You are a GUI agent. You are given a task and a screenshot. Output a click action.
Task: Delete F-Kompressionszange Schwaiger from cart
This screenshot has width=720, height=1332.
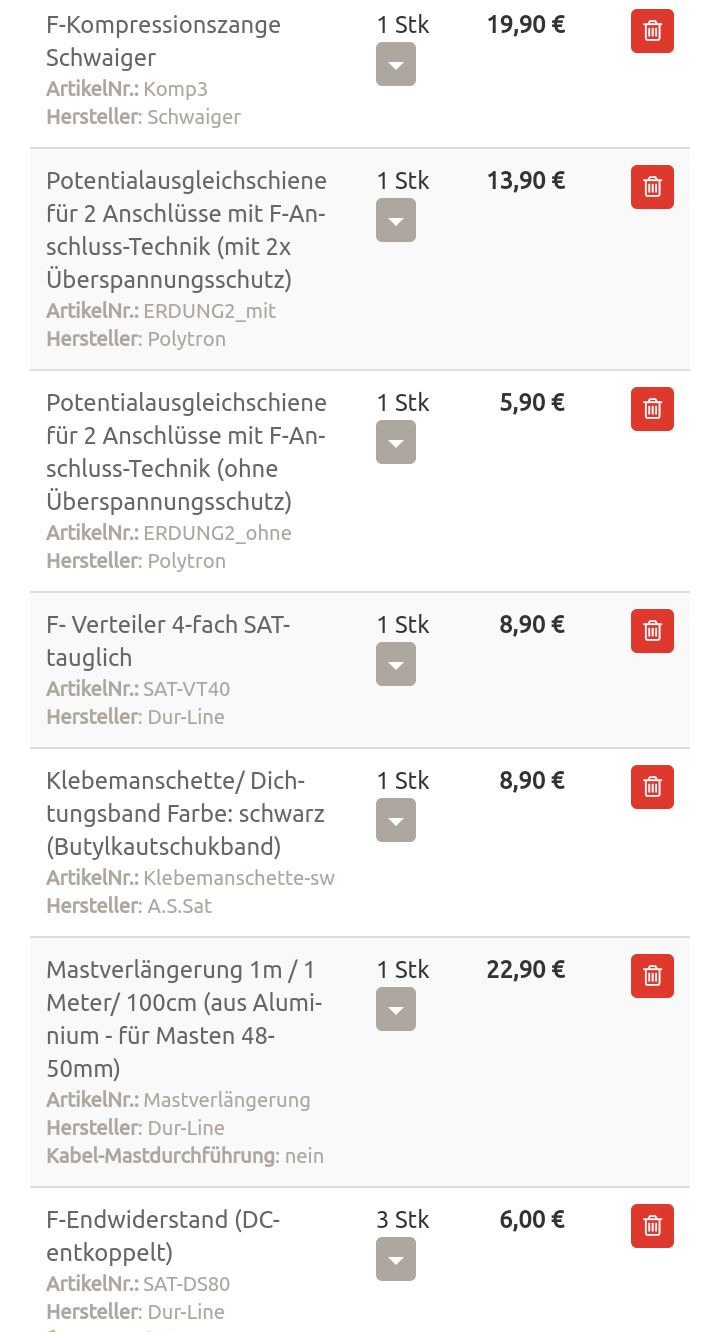[x=652, y=31]
